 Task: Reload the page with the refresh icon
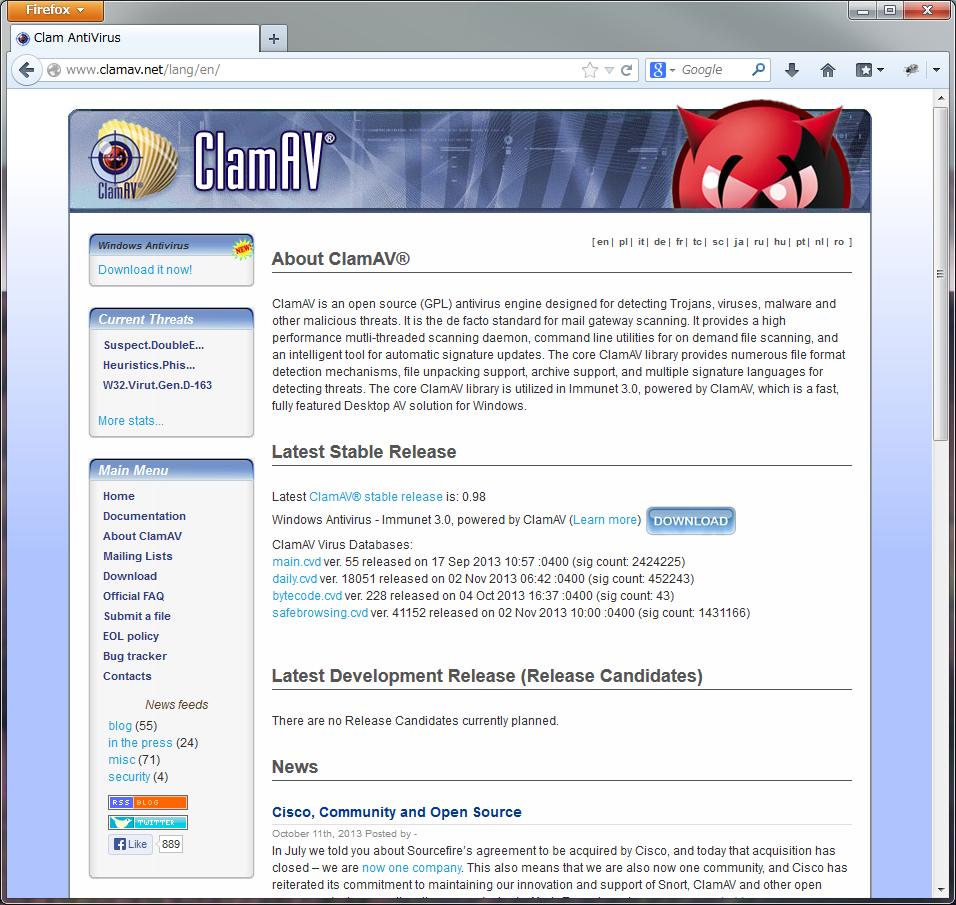tap(626, 70)
